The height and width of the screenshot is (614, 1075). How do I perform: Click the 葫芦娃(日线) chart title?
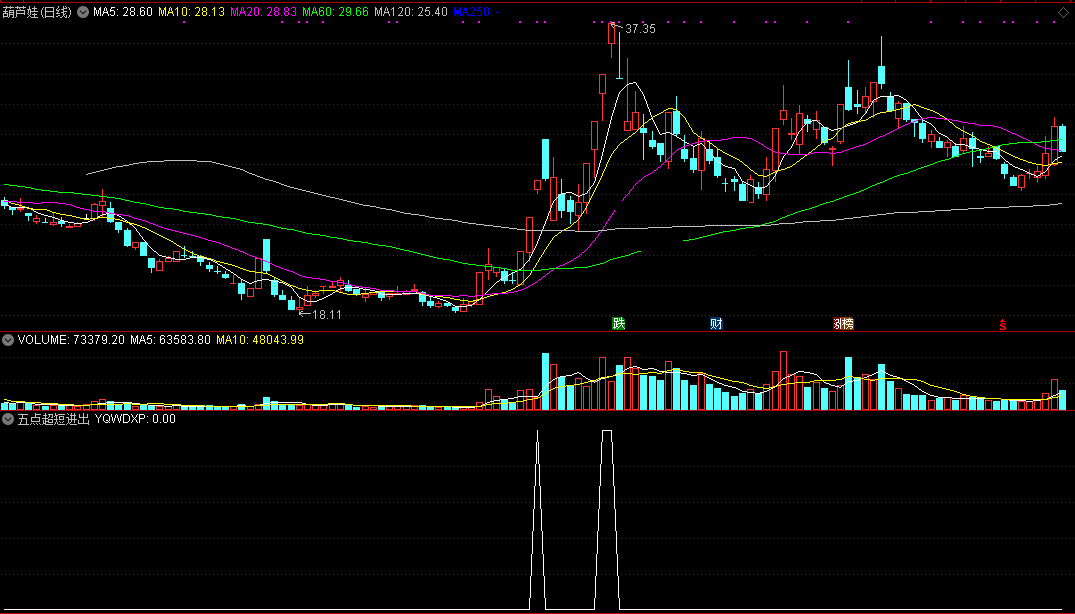(37, 12)
